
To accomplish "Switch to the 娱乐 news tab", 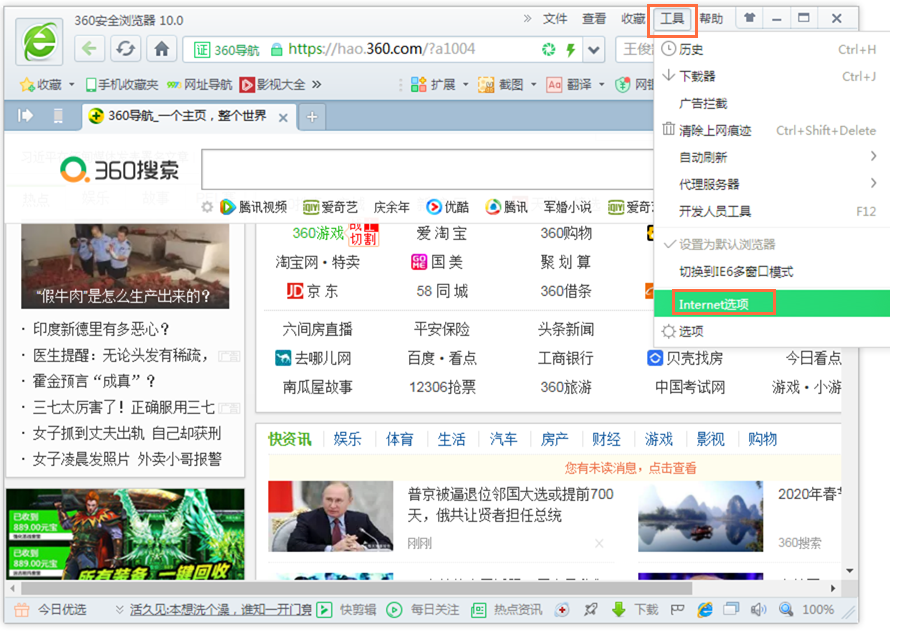I will click(x=347, y=439).
